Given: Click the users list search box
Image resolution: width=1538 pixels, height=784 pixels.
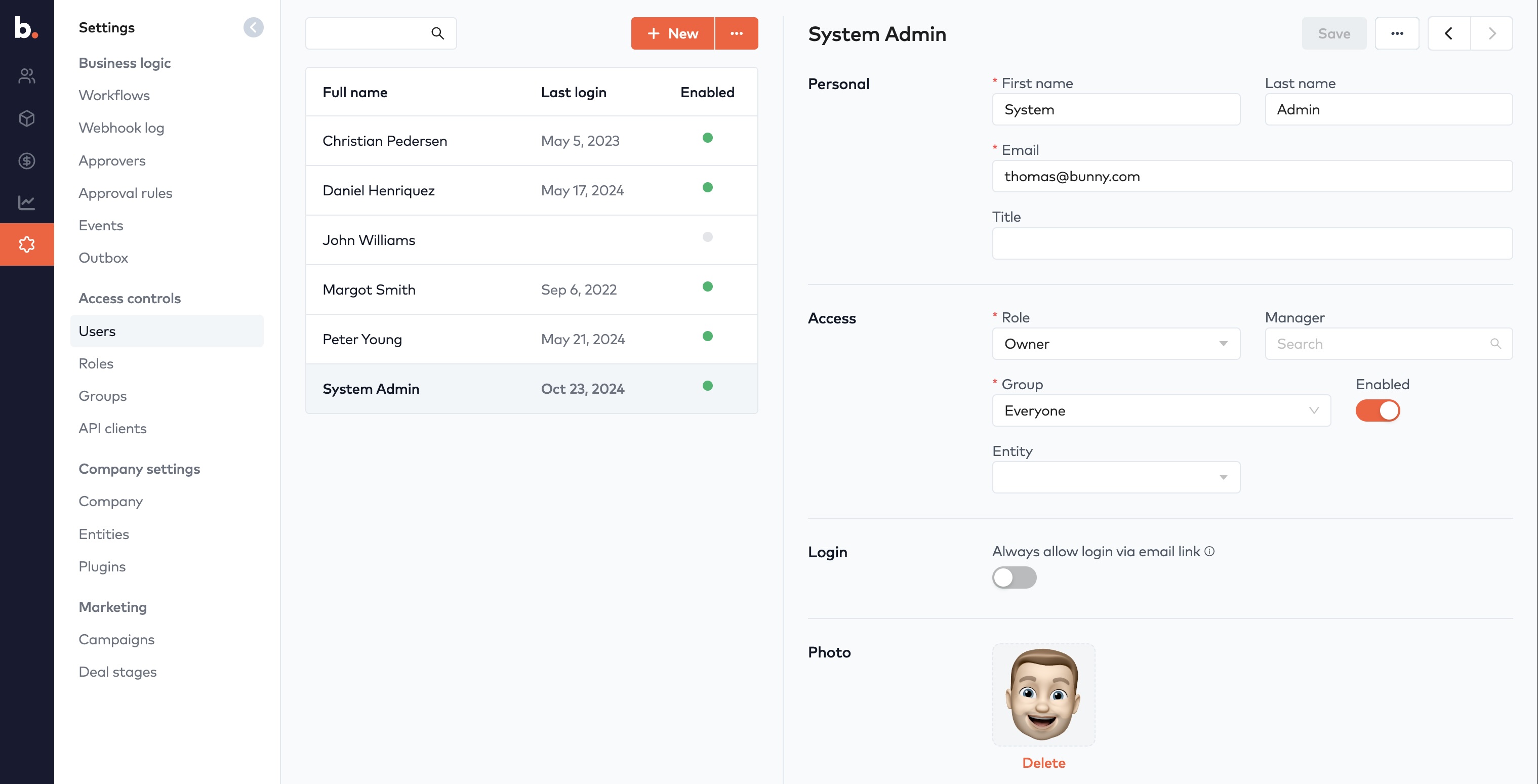Looking at the screenshot, I should pos(381,33).
